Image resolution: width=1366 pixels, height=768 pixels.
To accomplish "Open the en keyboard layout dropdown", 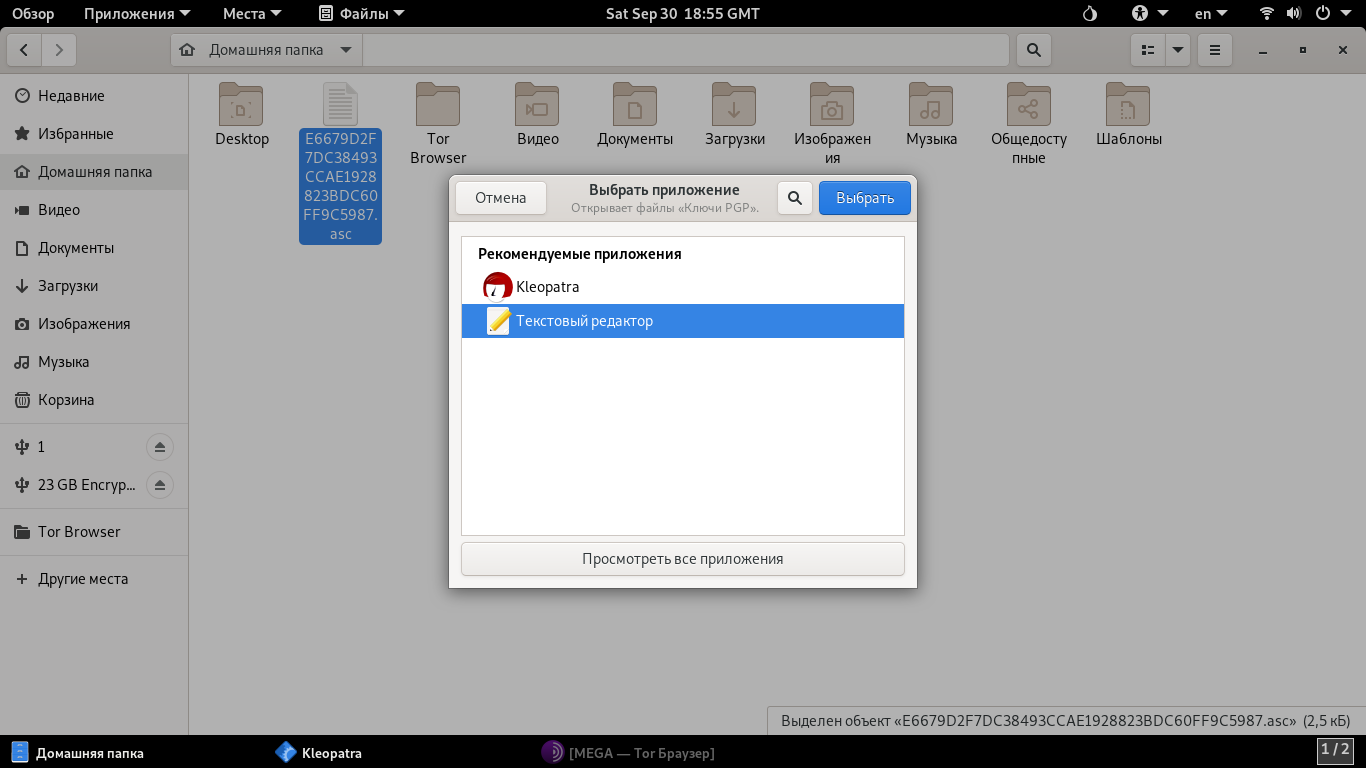I will 1210,14.
